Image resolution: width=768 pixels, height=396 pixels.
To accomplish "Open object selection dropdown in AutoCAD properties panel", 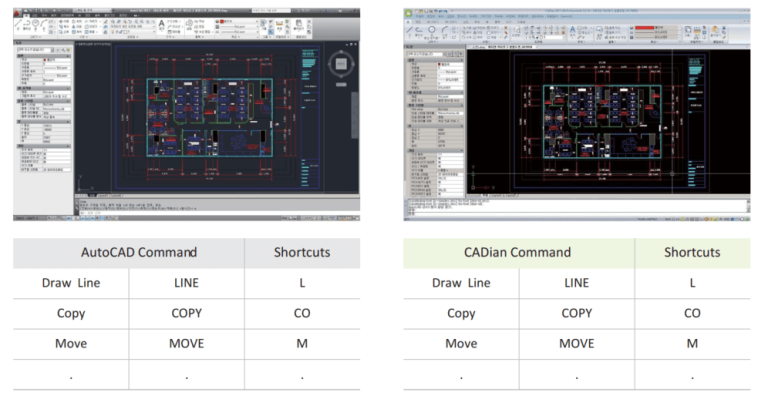I will (x=37, y=50).
